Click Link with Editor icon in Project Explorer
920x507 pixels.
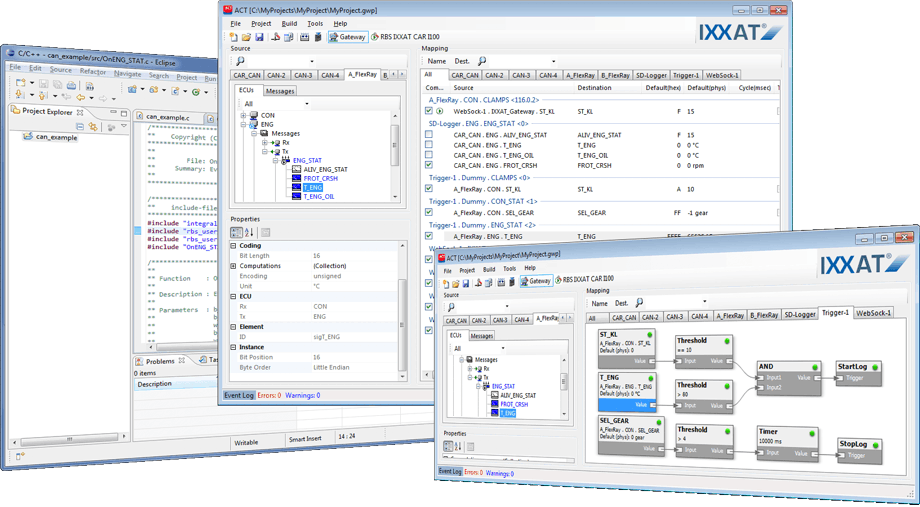click(93, 126)
